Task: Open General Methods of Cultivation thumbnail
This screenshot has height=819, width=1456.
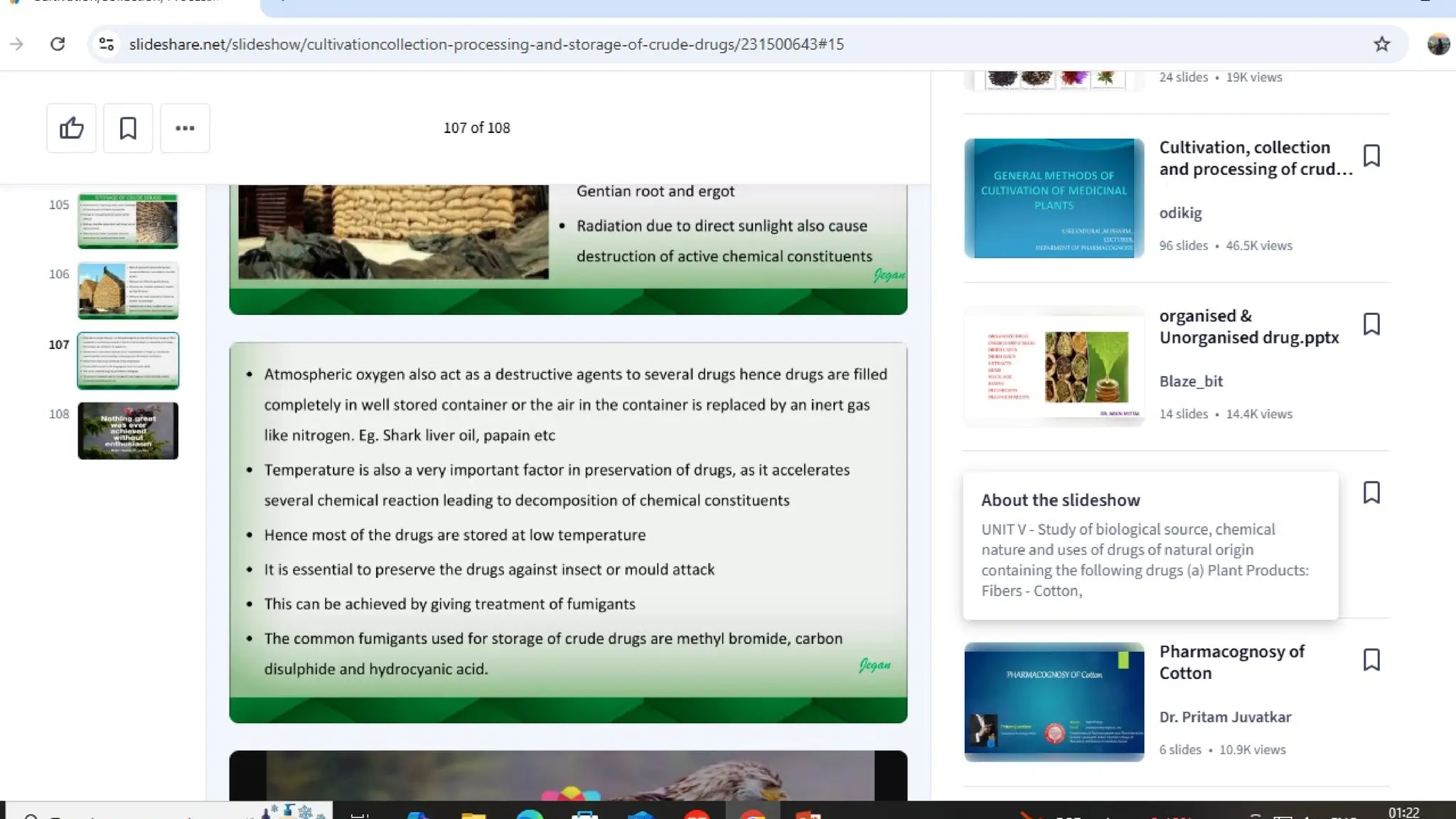Action: click(1054, 198)
